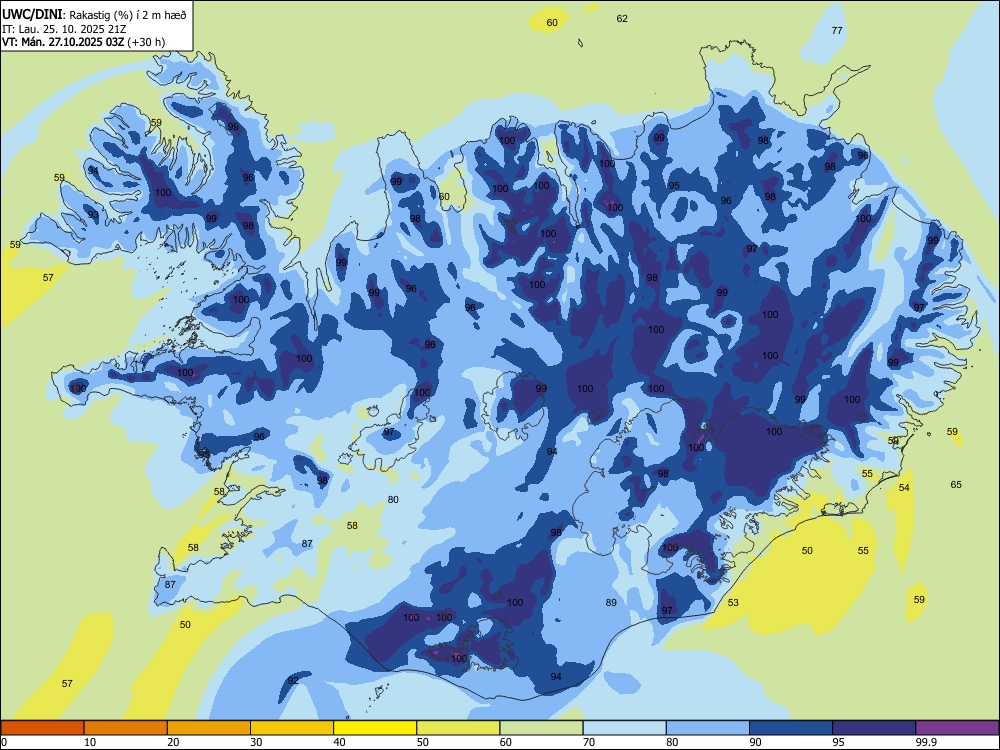The image size is (1000, 750).
Task: Click the 20–30 amber legend swatch
Action: 209,728
